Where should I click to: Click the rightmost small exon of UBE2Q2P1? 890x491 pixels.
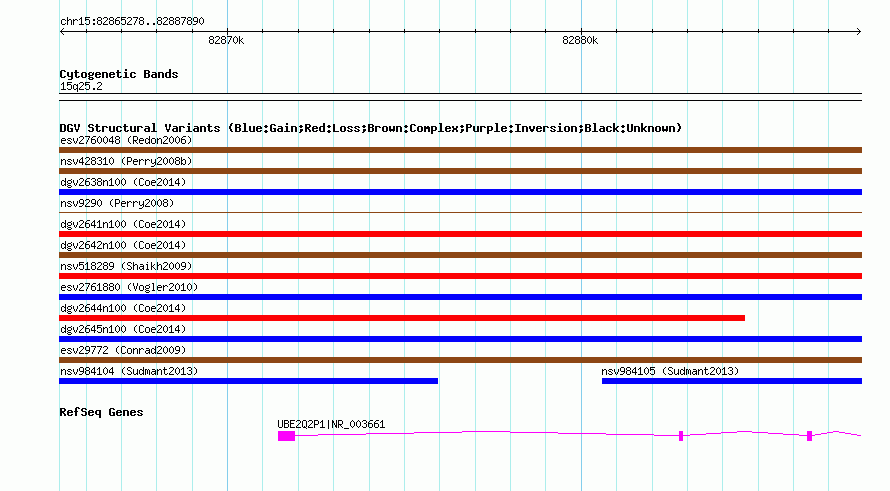pyautogui.click(x=809, y=436)
